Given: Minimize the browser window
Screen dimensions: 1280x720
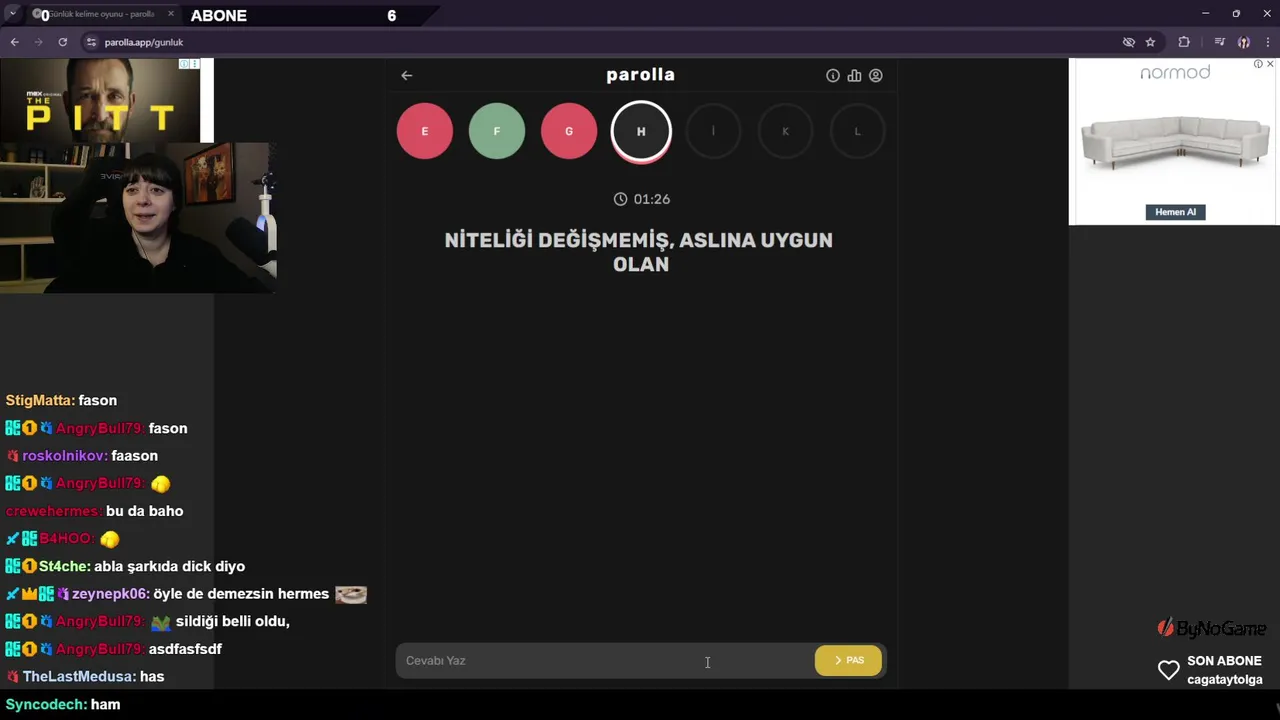Looking at the screenshot, I should [1205, 14].
